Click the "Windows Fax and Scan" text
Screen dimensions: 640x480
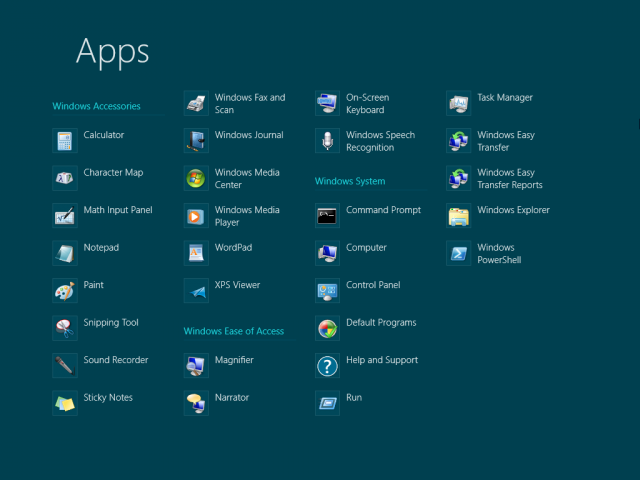(250, 104)
